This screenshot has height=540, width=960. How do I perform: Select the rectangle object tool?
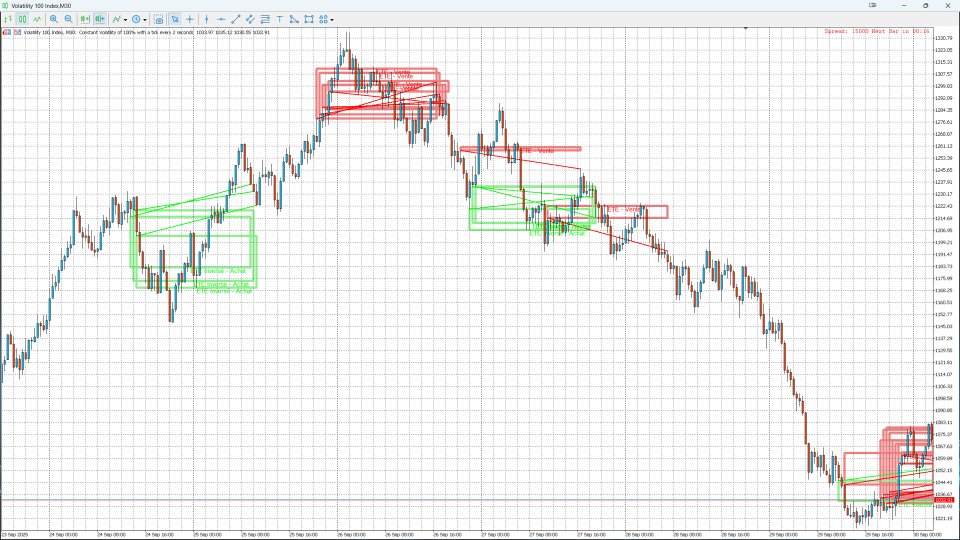309,19
